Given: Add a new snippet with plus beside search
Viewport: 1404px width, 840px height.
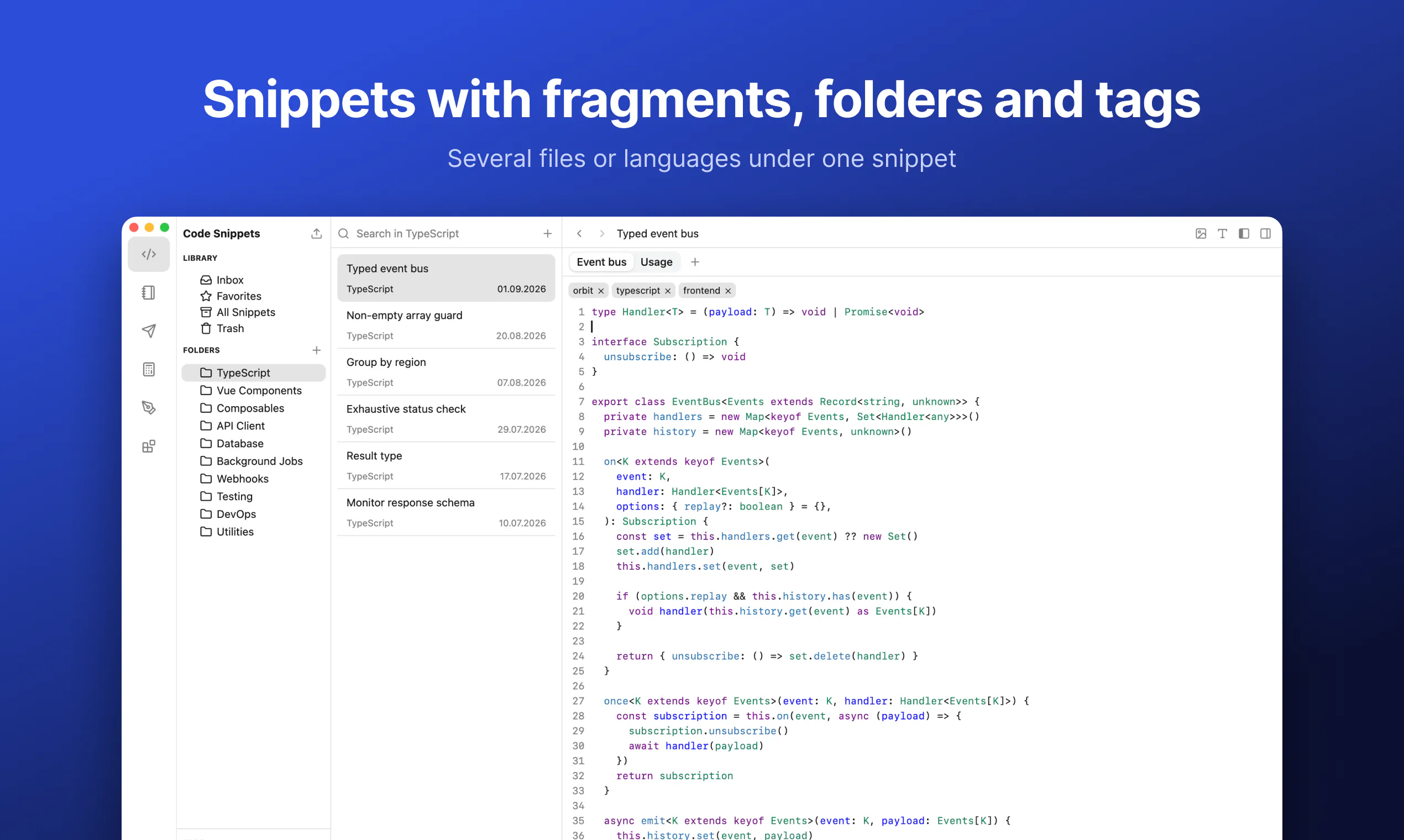Looking at the screenshot, I should (547, 233).
